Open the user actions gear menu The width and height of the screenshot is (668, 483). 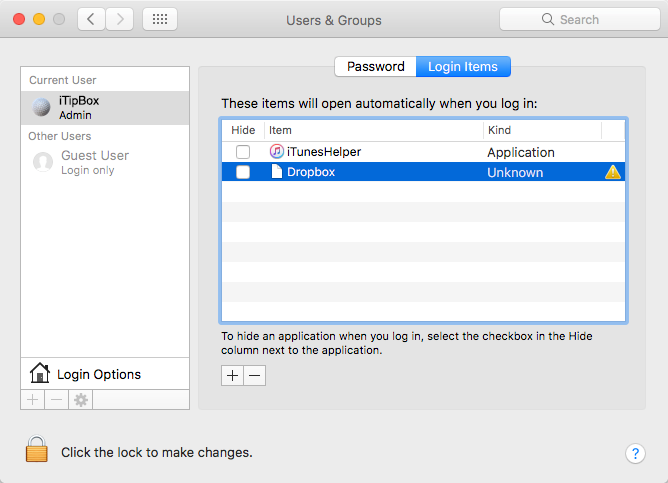click(81, 400)
